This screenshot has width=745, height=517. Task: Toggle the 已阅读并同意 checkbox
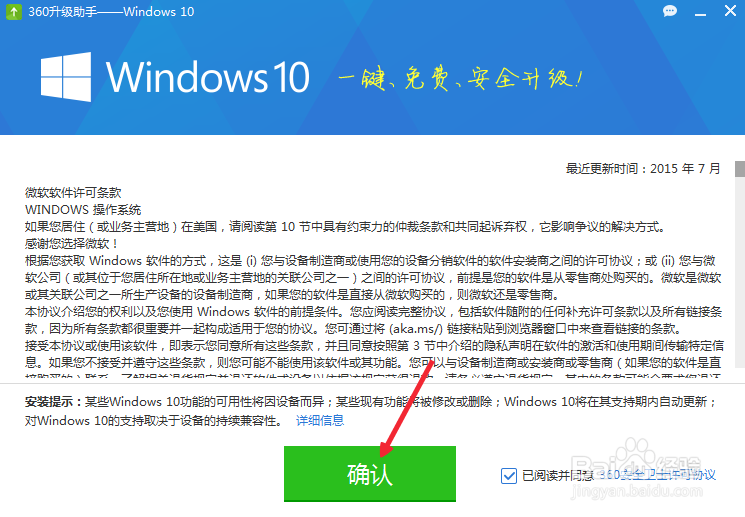click(x=509, y=475)
